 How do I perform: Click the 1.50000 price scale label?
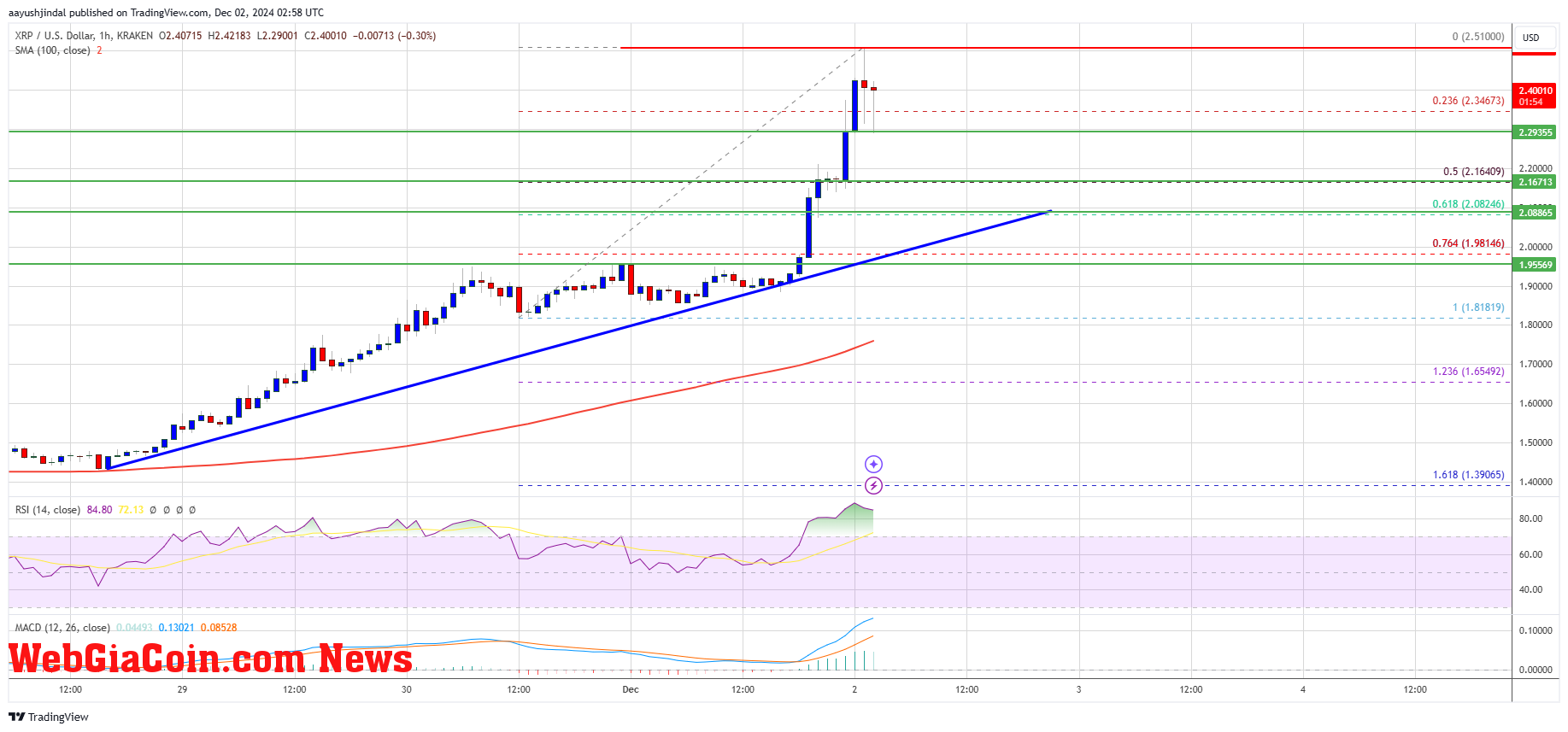coord(1536,442)
